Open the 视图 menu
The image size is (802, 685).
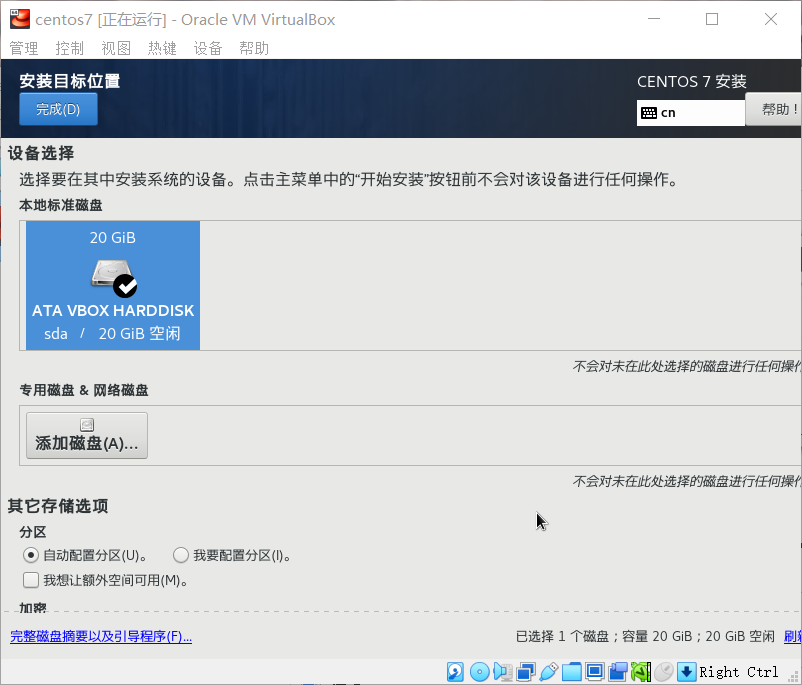coord(116,49)
